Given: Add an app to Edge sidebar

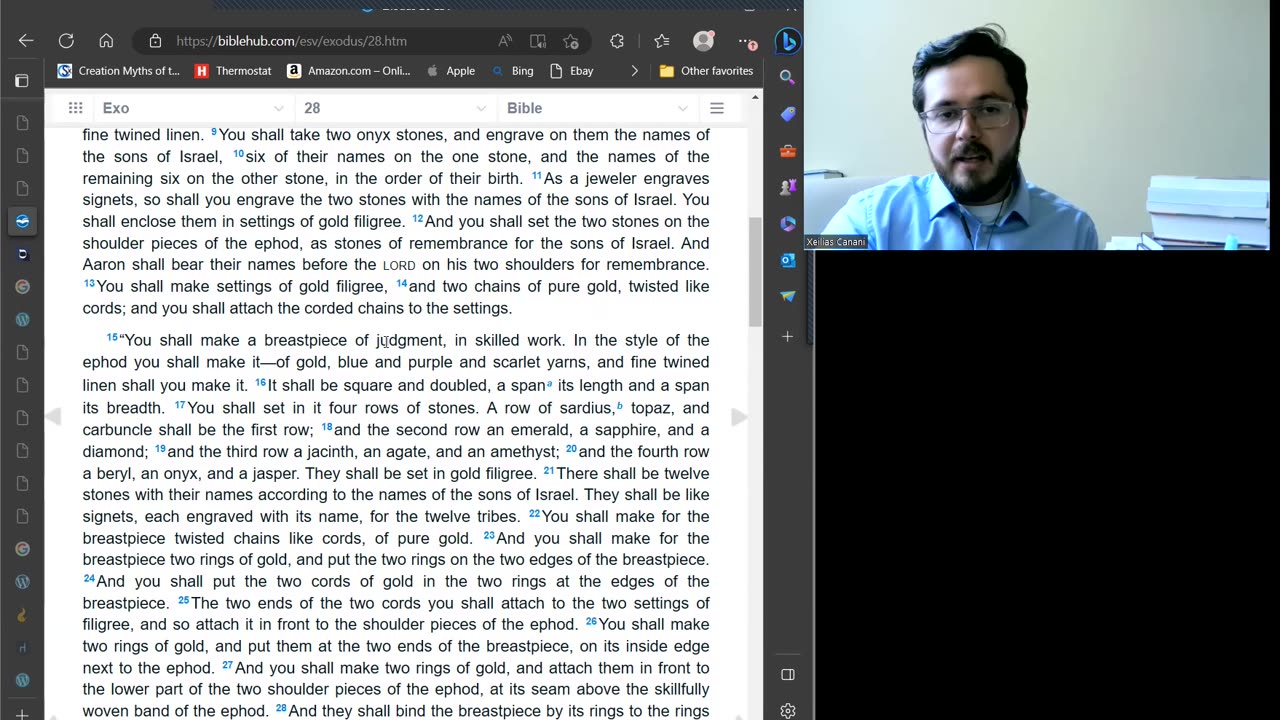Looking at the screenshot, I should click(x=788, y=336).
